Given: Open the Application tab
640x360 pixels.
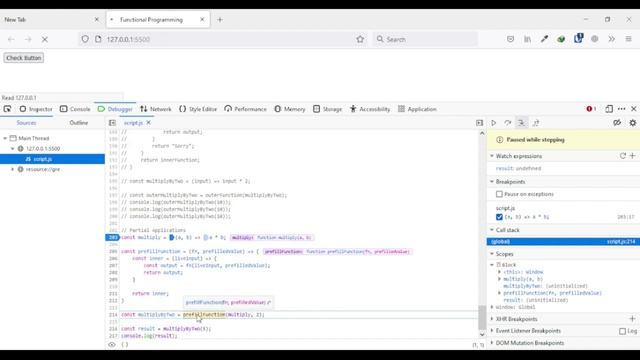Looking at the screenshot, I should tap(417, 109).
